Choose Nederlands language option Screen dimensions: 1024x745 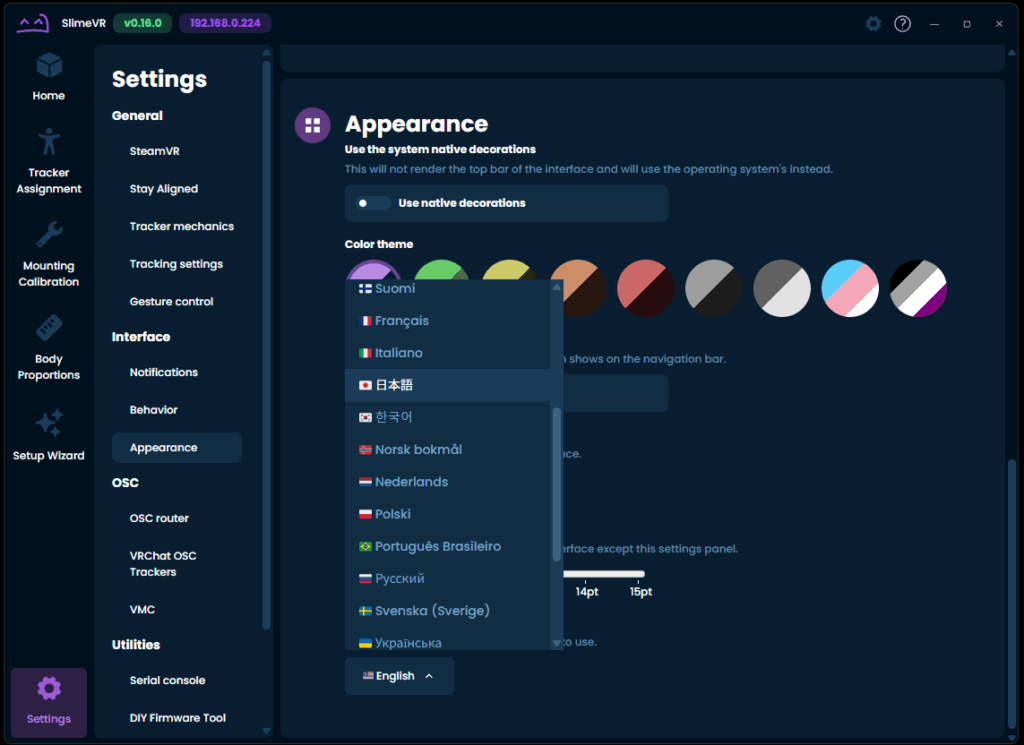coord(447,481)
